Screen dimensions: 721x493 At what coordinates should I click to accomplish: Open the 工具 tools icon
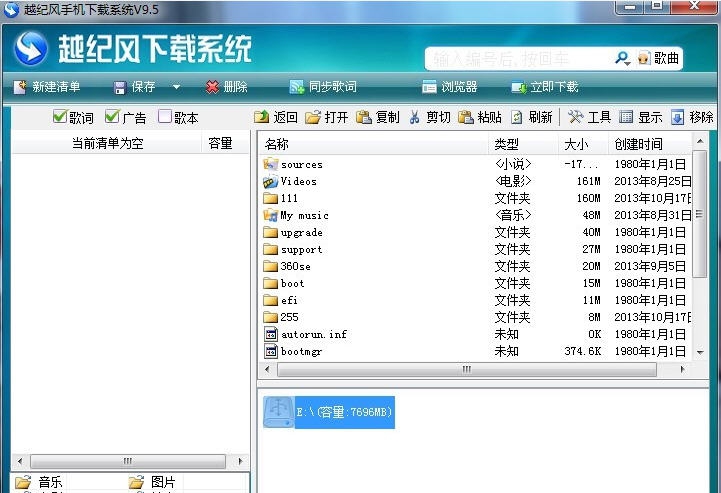coord(575,117)
